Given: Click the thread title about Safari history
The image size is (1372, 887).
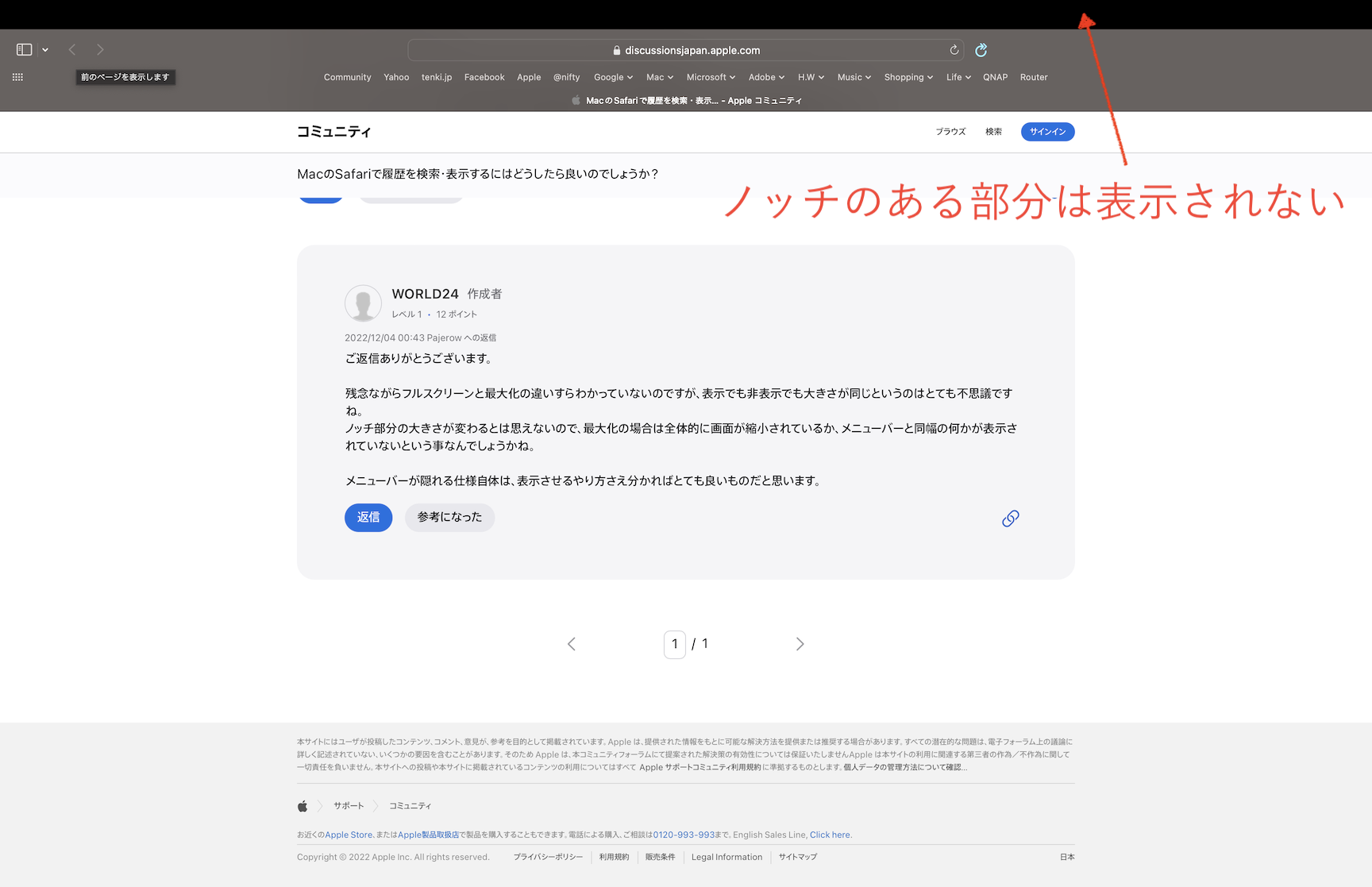Looking at the screenshot, I should 478,174.
